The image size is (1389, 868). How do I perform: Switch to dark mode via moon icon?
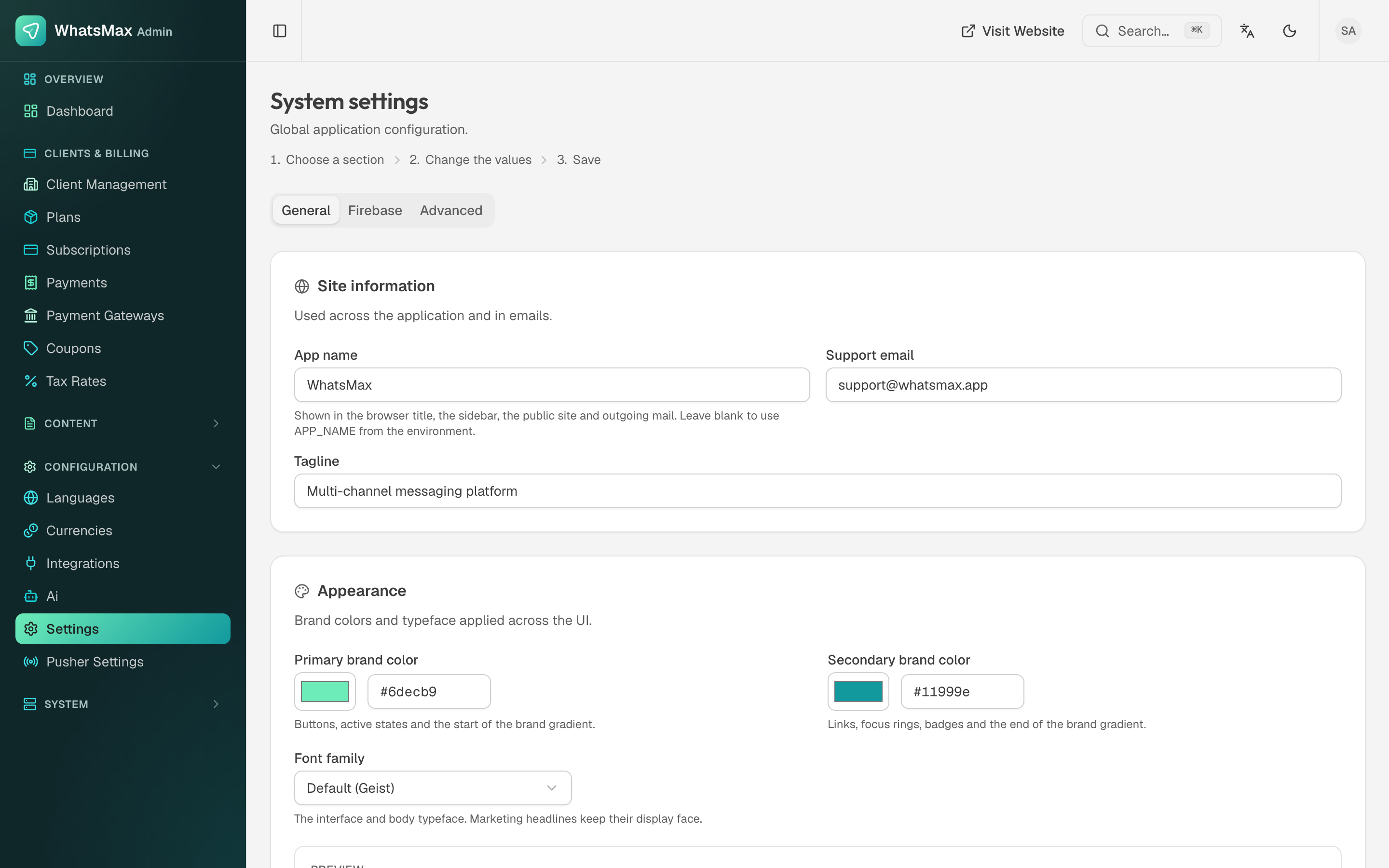[x=1290, y=31]
